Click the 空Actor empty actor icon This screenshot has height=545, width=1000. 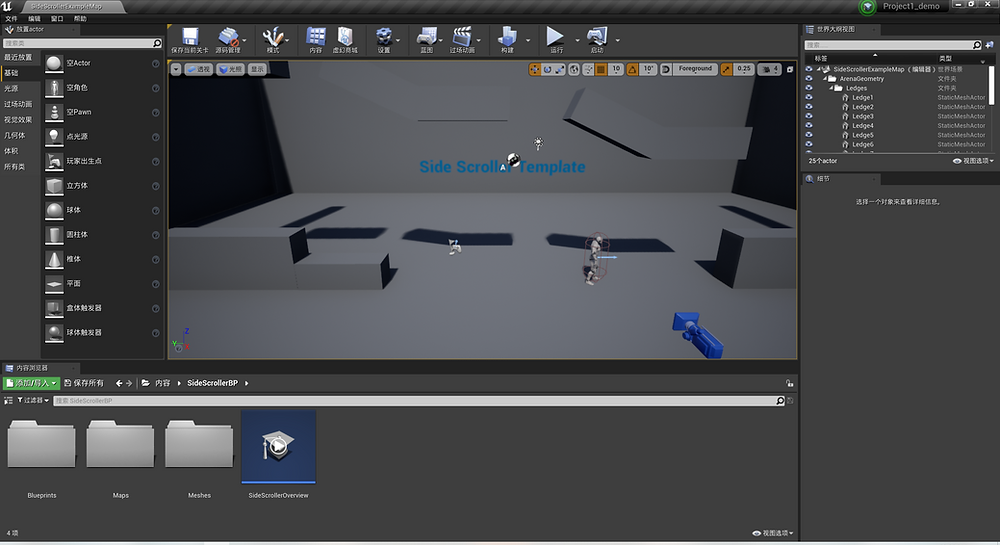click(54, 63)
